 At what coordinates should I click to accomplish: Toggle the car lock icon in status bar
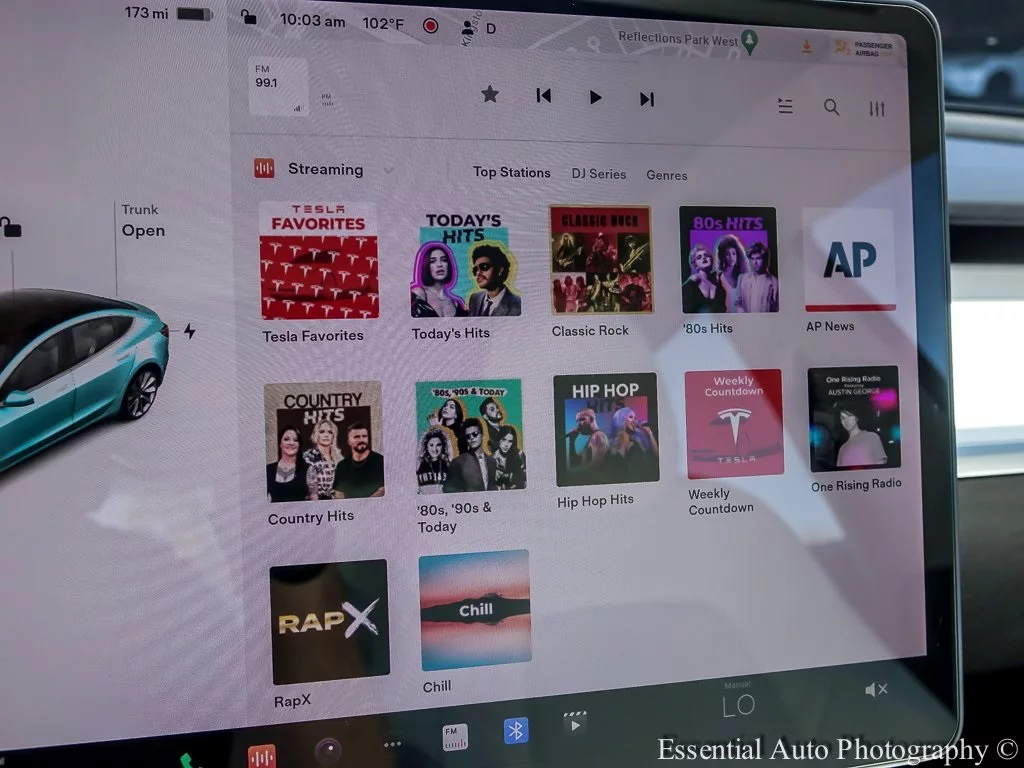tap(249, 17)
